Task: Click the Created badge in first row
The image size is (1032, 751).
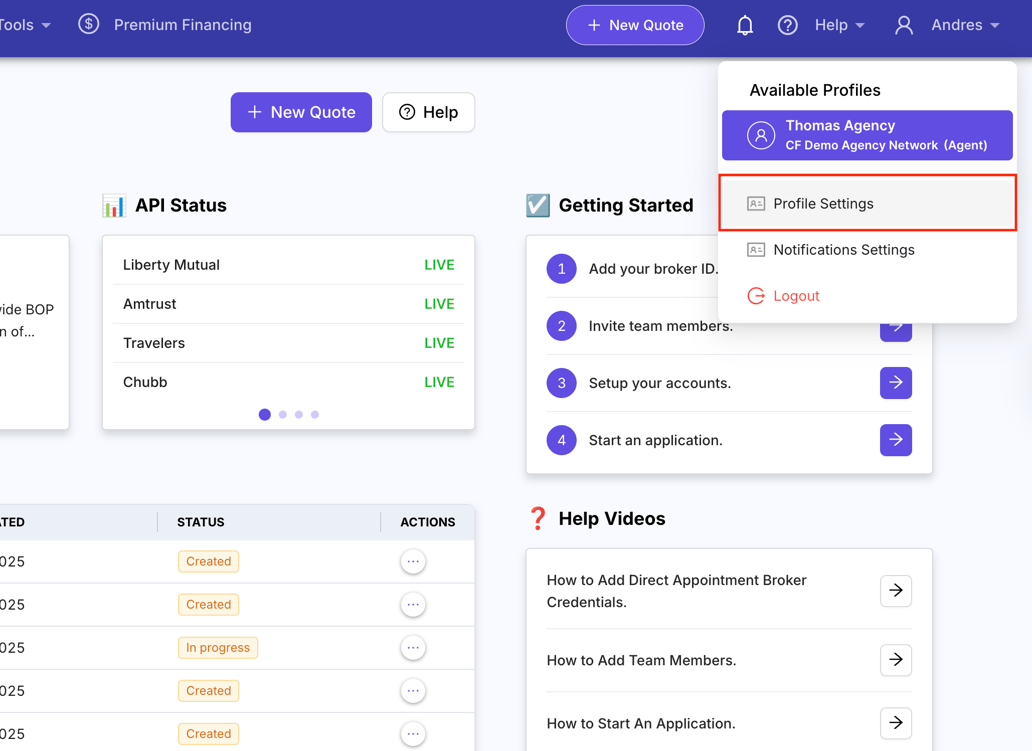Action: pyautogui.click(x=209, y=561)
